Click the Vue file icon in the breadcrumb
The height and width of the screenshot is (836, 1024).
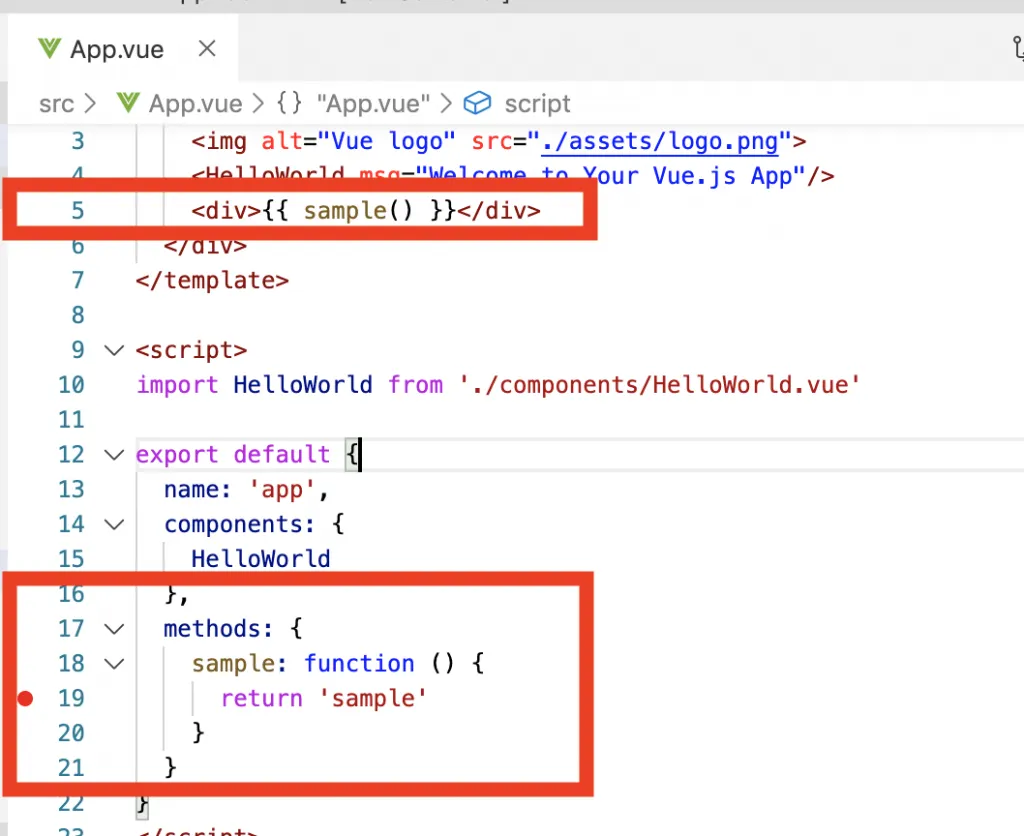pyautogui.click(x=127, y=104)
